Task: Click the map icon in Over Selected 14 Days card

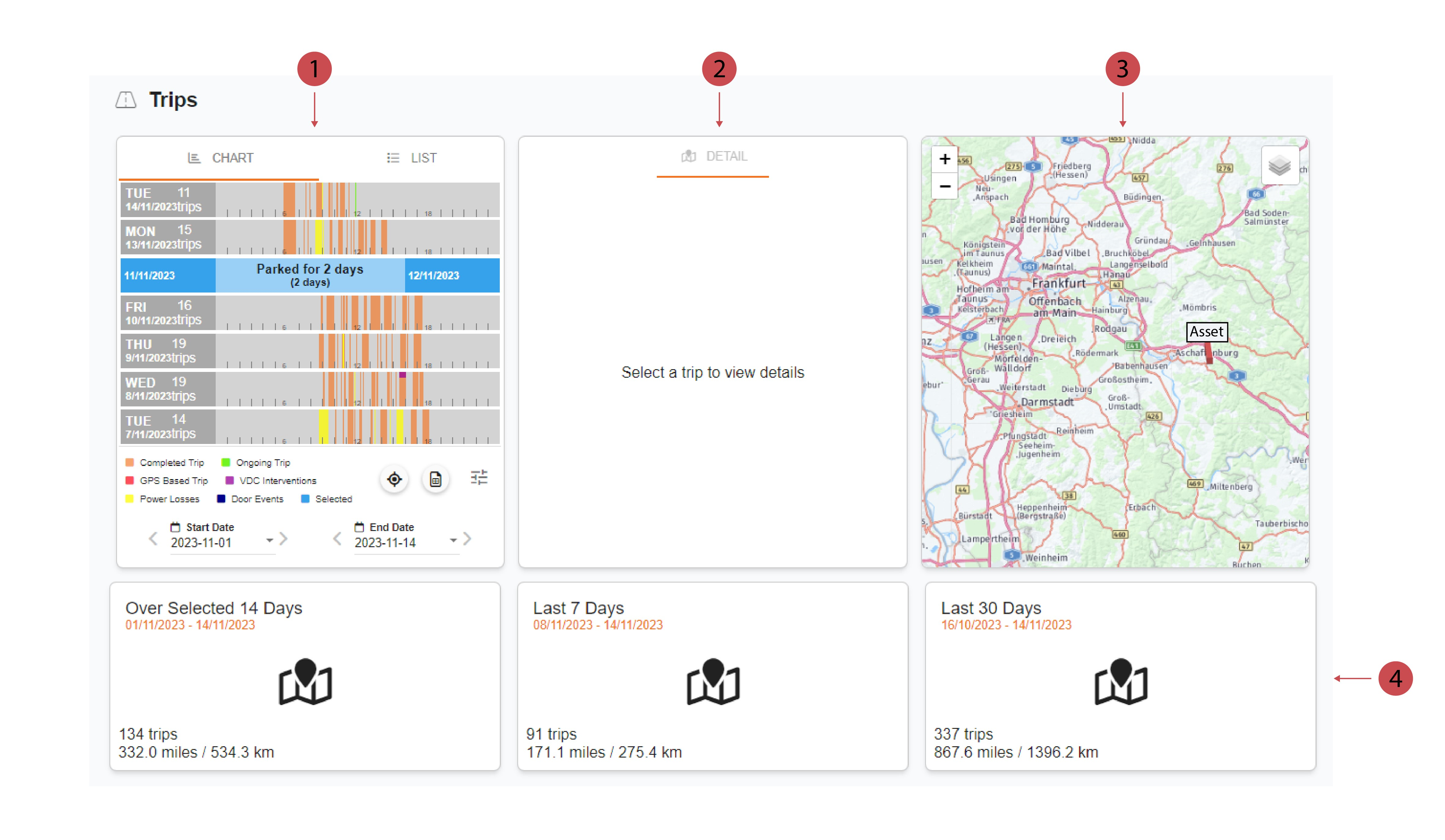Action: pyautogui.click(x=305, y=682)
